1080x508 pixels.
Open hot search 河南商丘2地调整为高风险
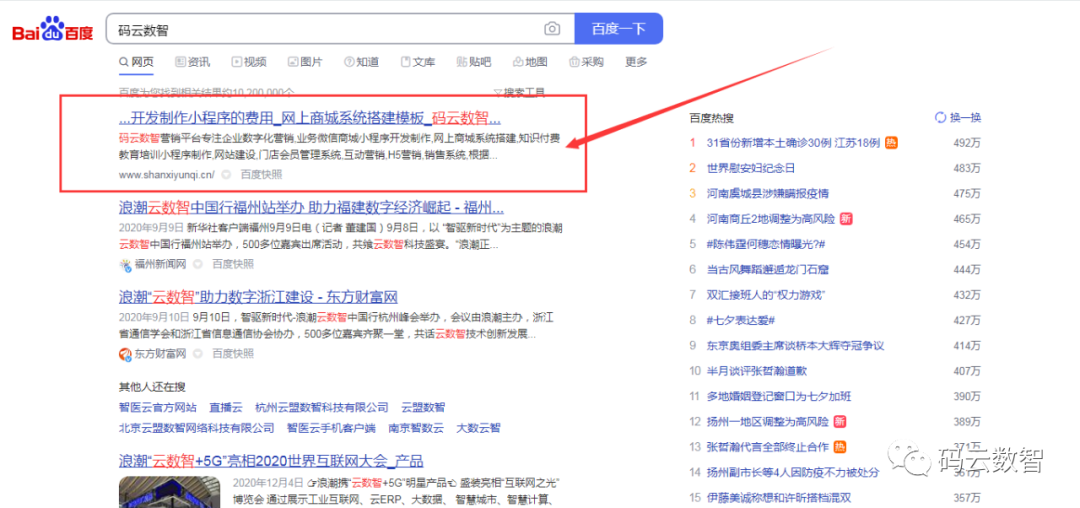(771, 219)
